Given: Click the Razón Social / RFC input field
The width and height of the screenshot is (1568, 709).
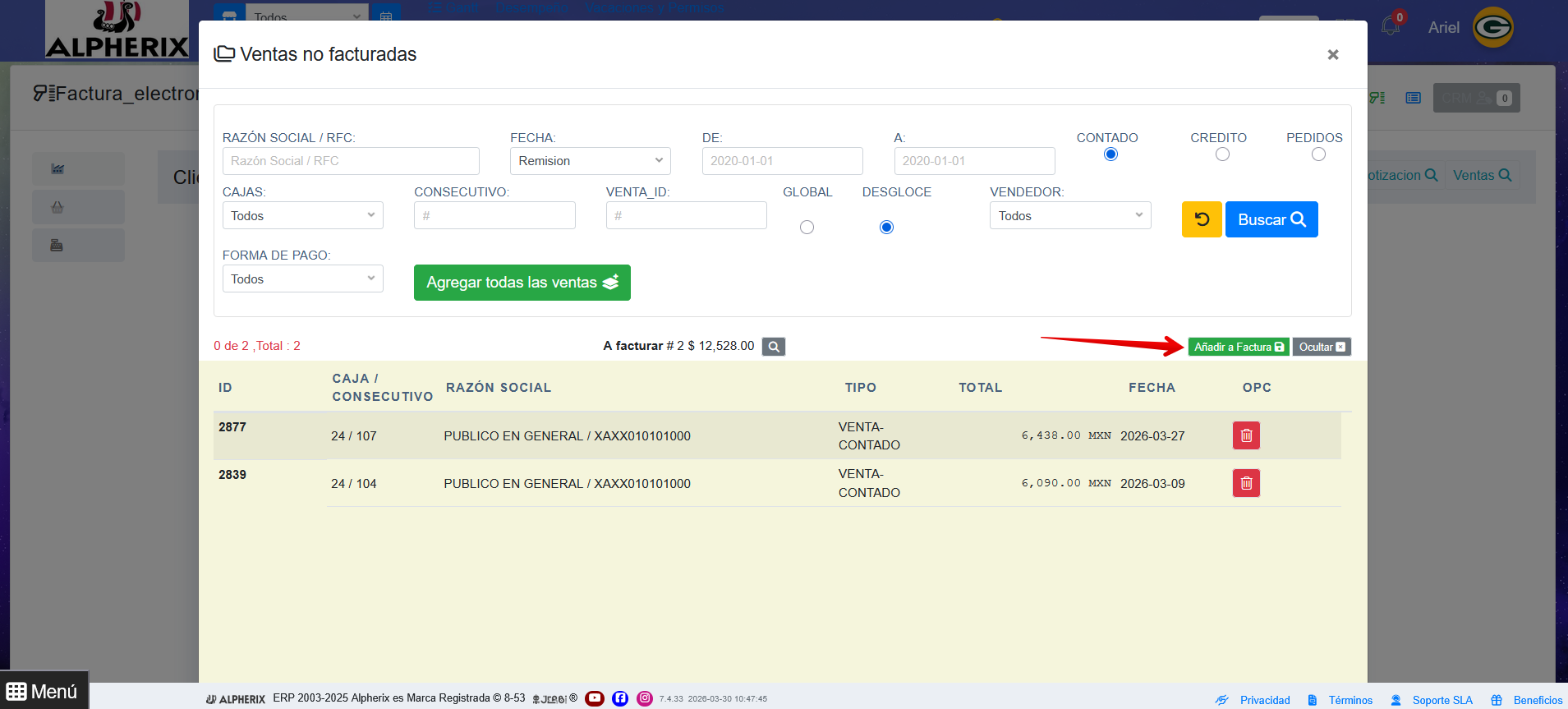Looking at the screenshot, I should point(351,161).
